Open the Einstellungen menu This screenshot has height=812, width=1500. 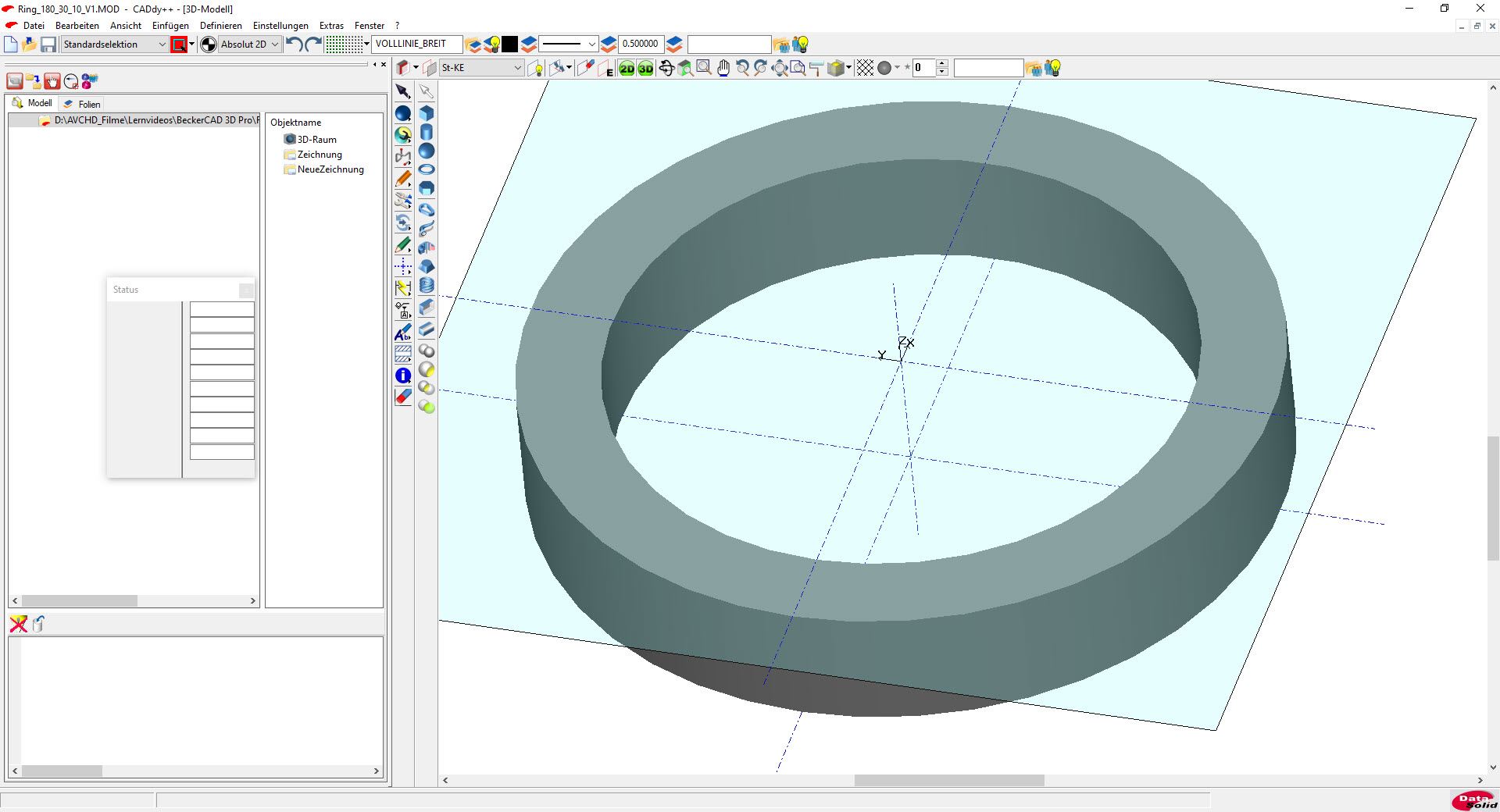[280, 26]
